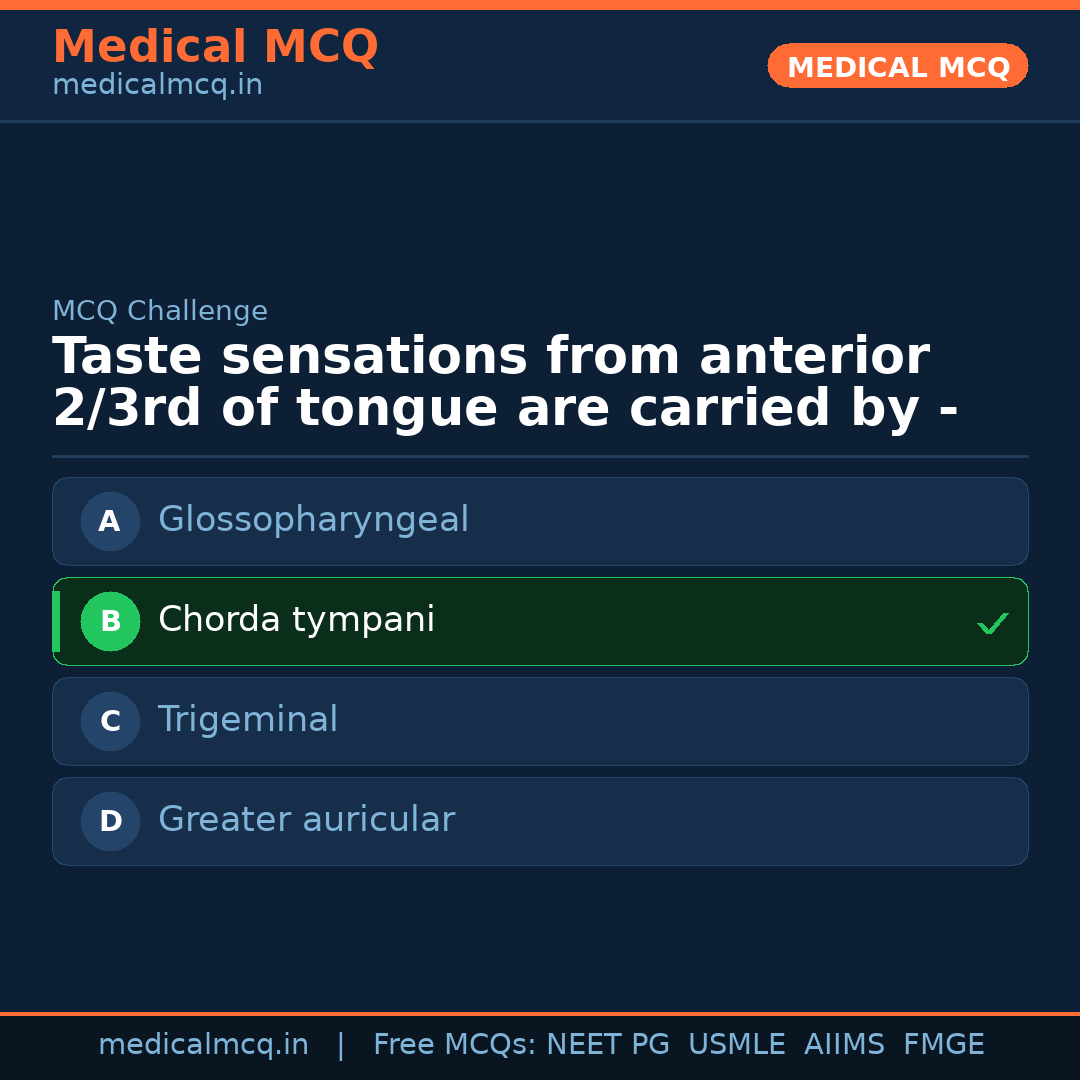This screenshot has width=1080, height=1080.
Task: Click the green checkmark on Chorda tympani
Action: [992, 623]
